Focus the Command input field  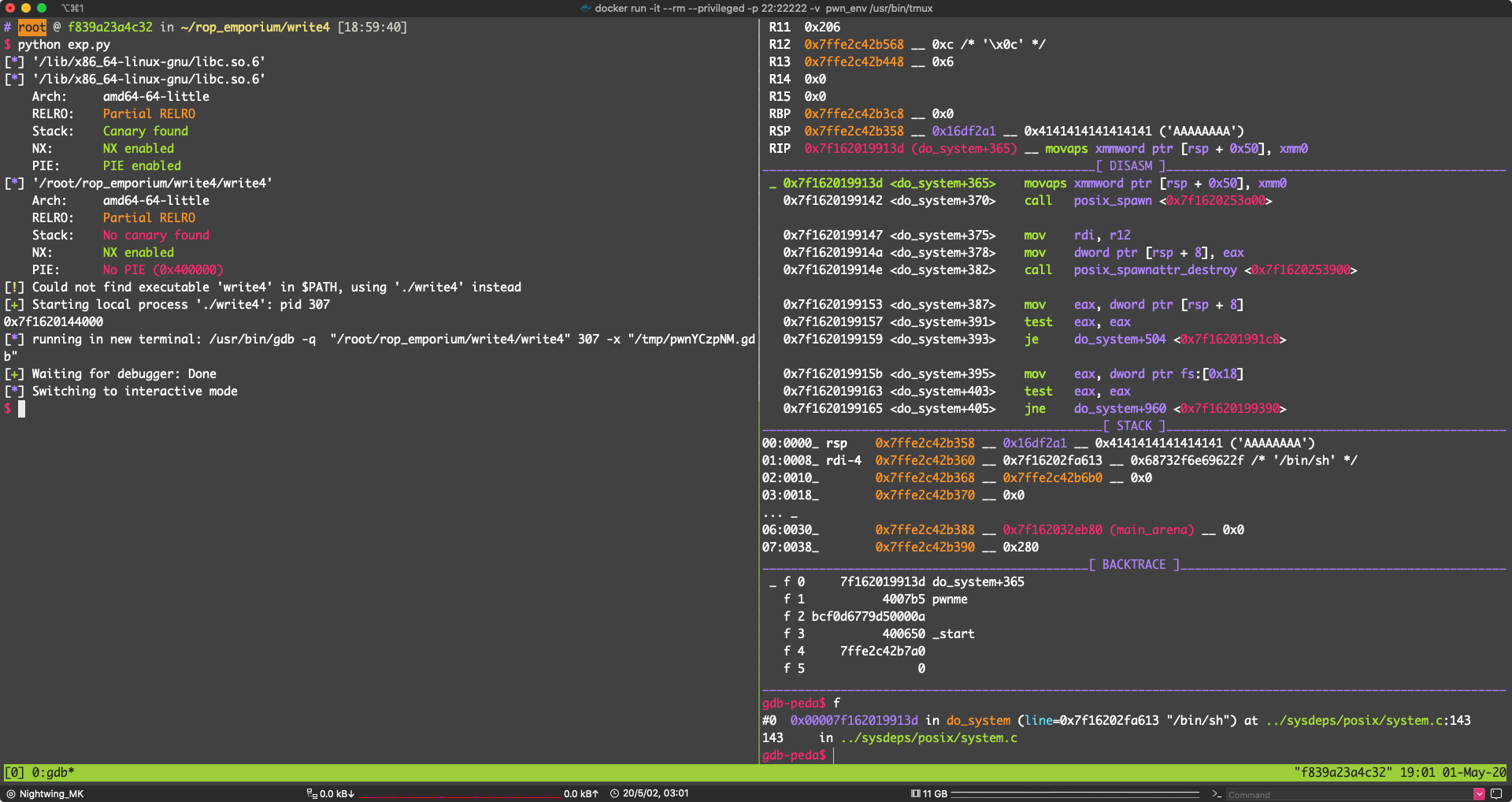(x=1348, y=795)
